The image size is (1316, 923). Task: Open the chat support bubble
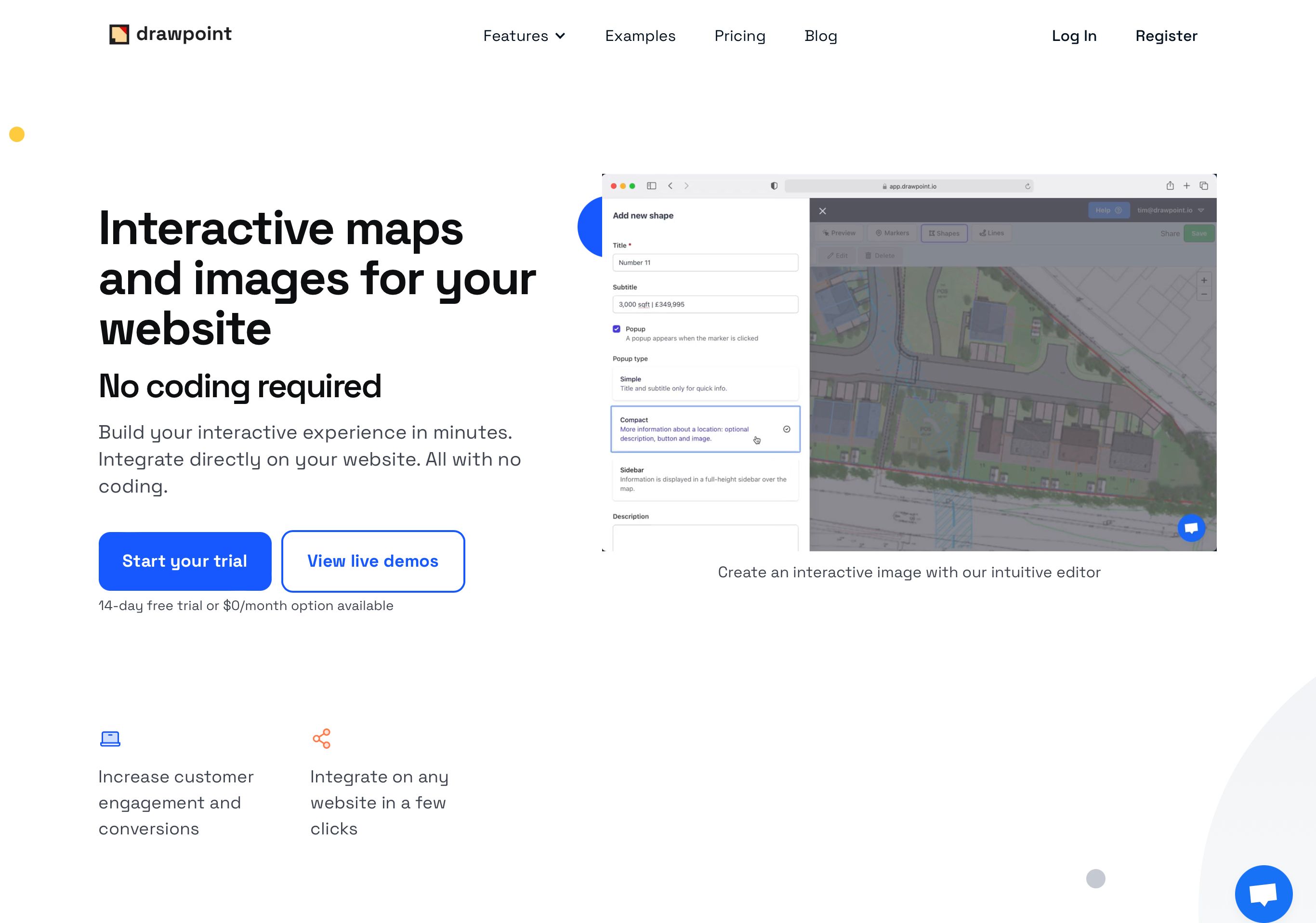tap(1264, 893)
